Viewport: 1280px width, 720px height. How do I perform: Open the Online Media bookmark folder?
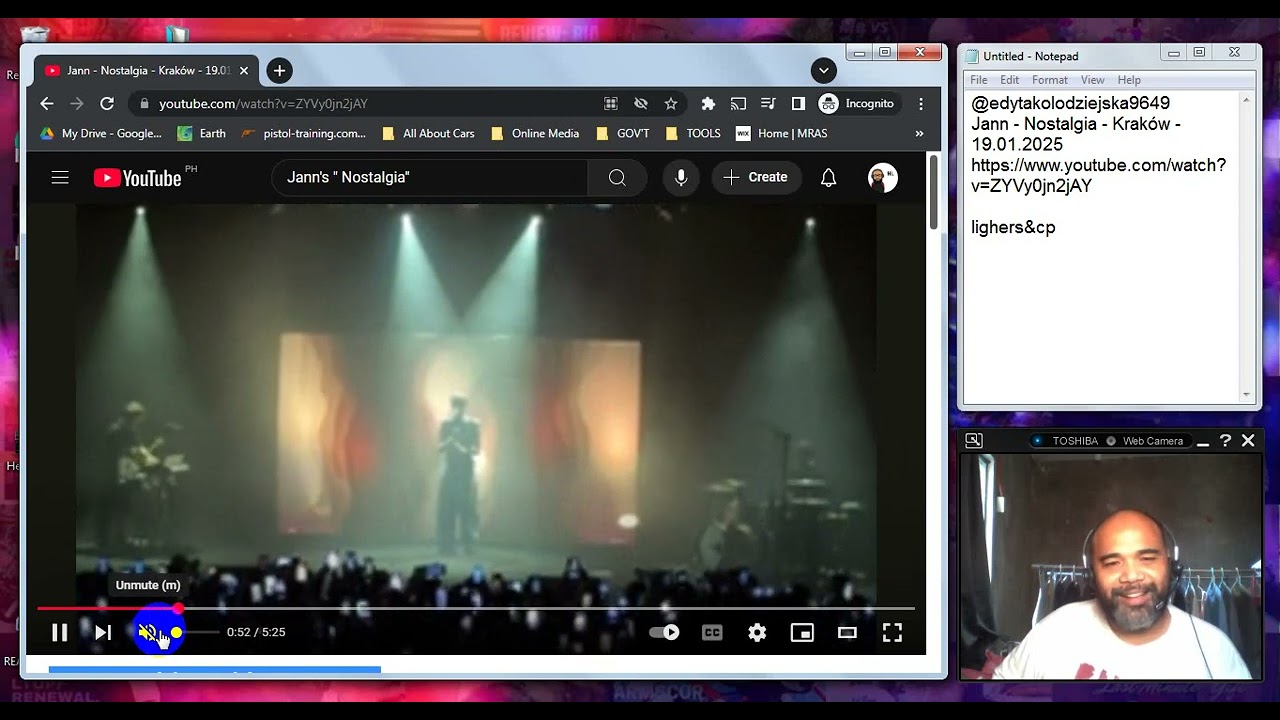[x=536, y=133]
